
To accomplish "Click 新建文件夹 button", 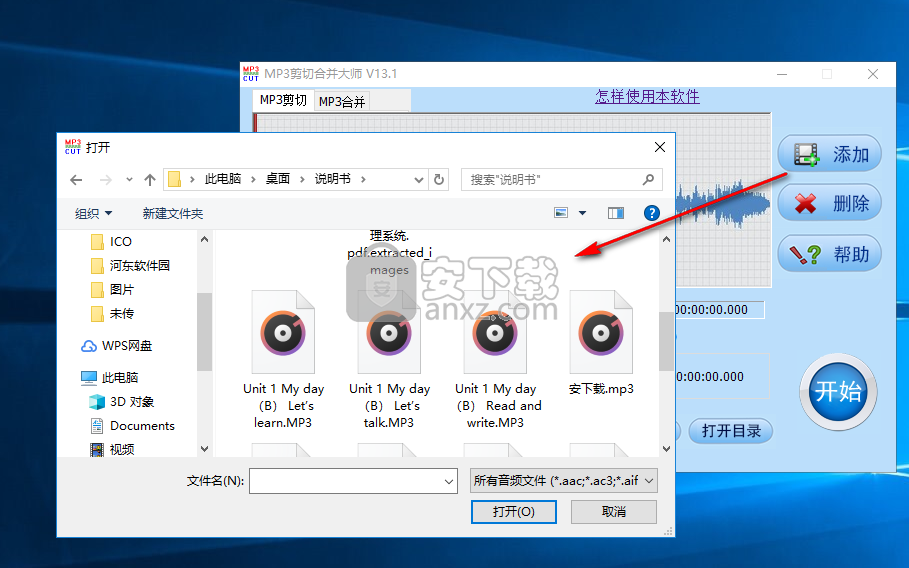I will point(173,213).
